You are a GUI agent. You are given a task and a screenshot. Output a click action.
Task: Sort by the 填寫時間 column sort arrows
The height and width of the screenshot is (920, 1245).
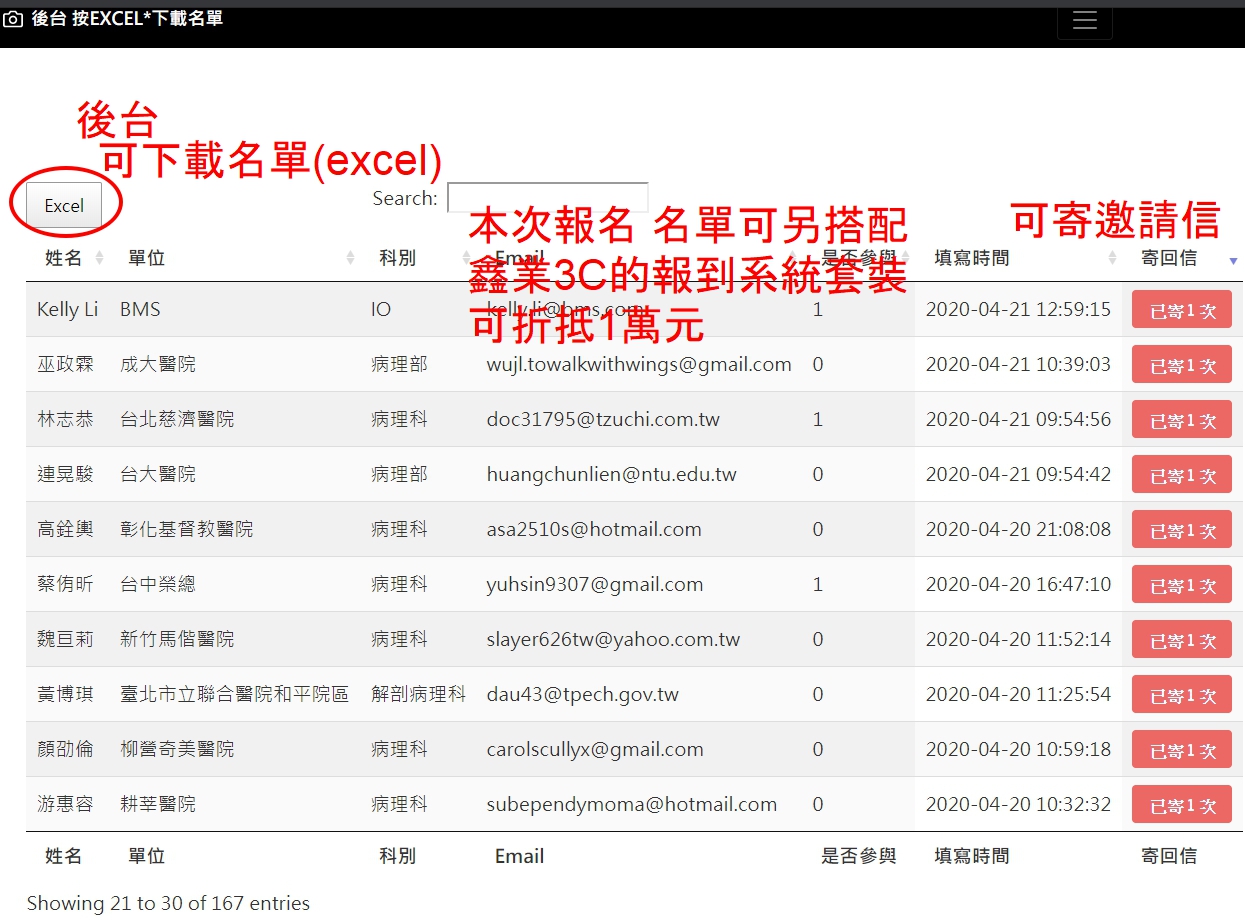[1113, 258]
